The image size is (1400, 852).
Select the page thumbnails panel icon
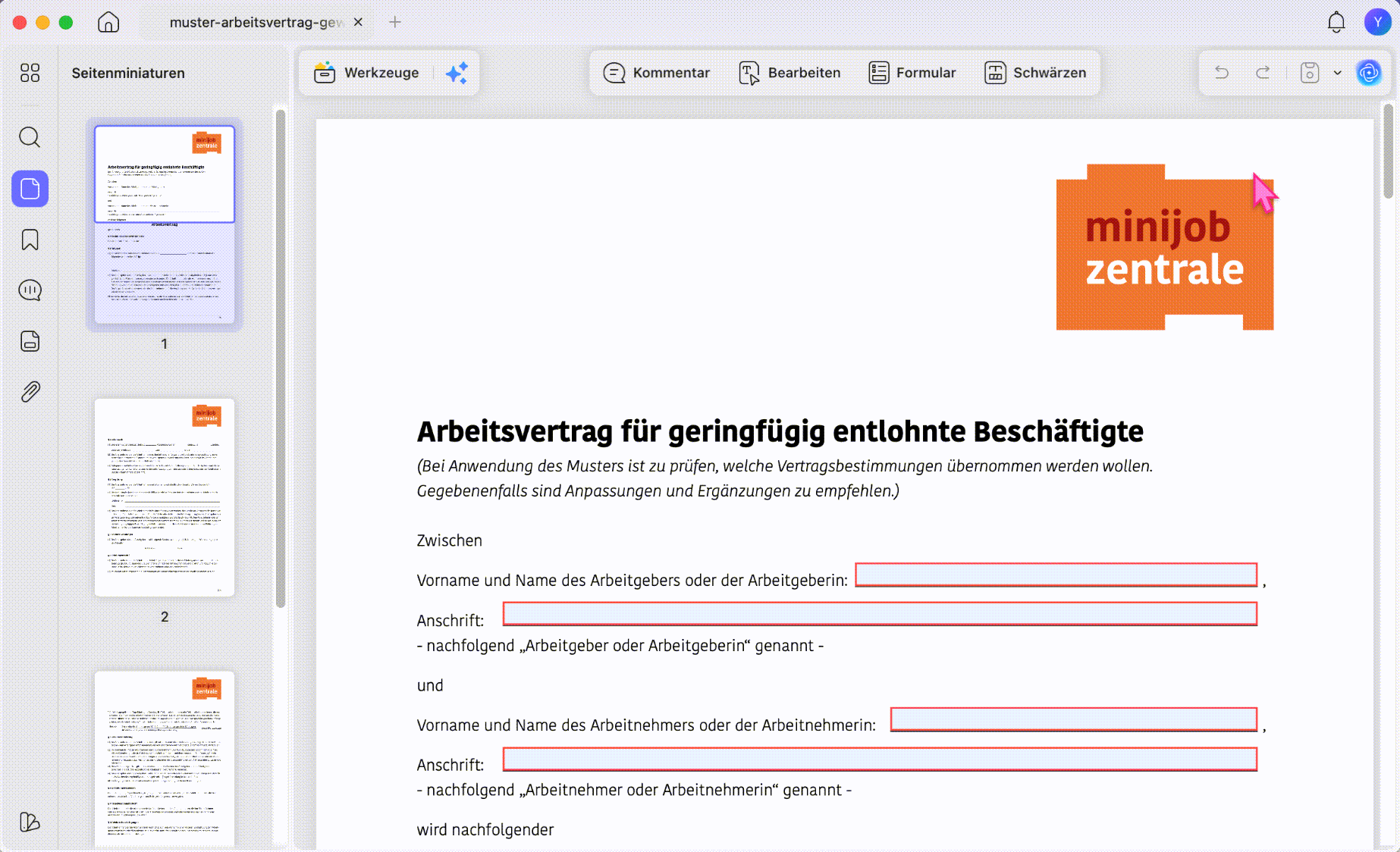click(30, 189)
